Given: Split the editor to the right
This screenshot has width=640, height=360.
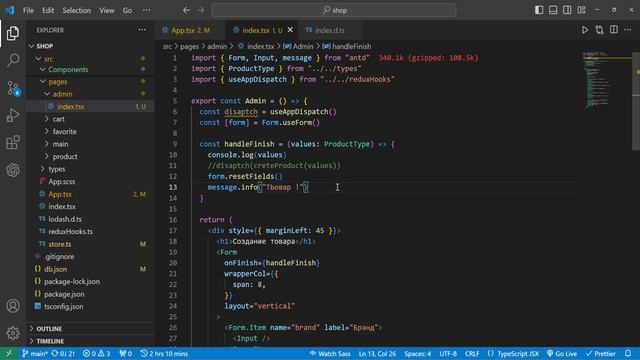Looking at the screenshot, I should (x=613, y=30).
